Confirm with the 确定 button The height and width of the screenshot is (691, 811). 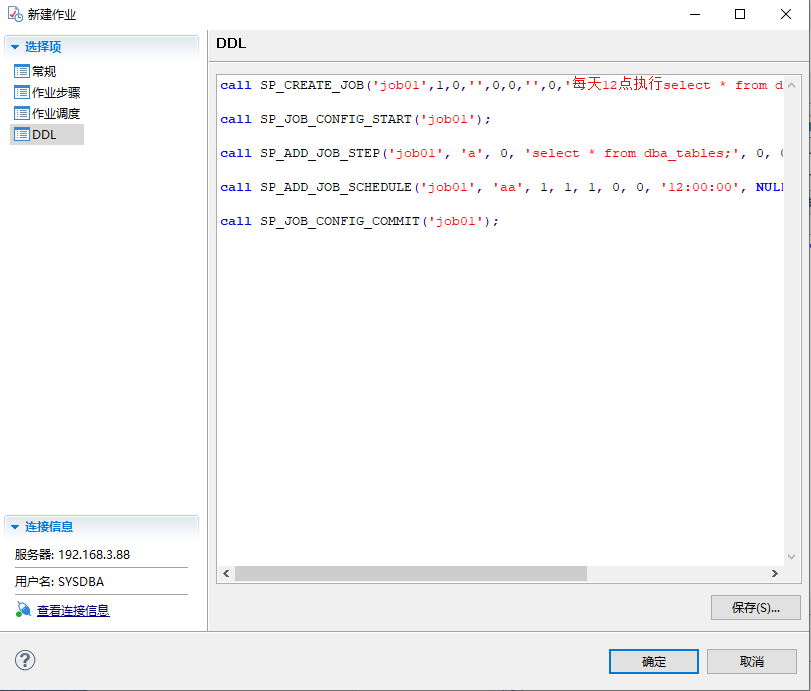654,662
